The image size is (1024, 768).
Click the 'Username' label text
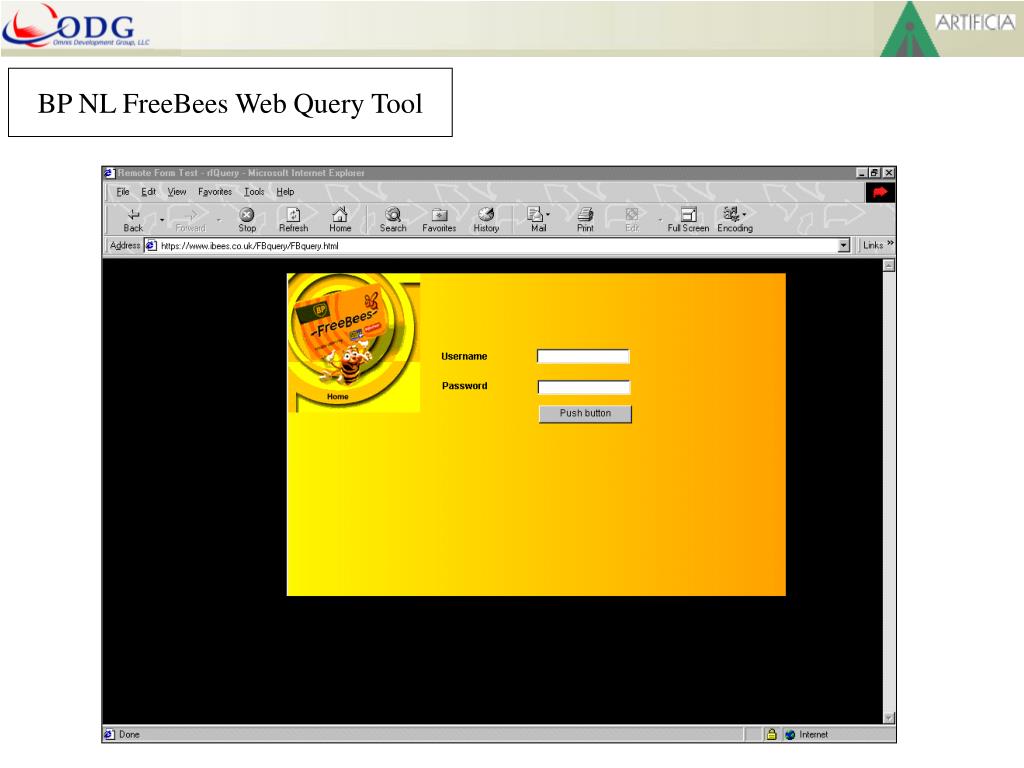click(x=464, y=357)
